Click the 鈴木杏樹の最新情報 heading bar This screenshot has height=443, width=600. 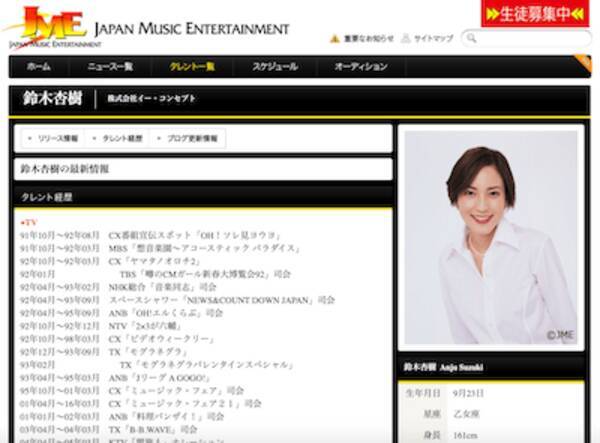pos(202,169)
